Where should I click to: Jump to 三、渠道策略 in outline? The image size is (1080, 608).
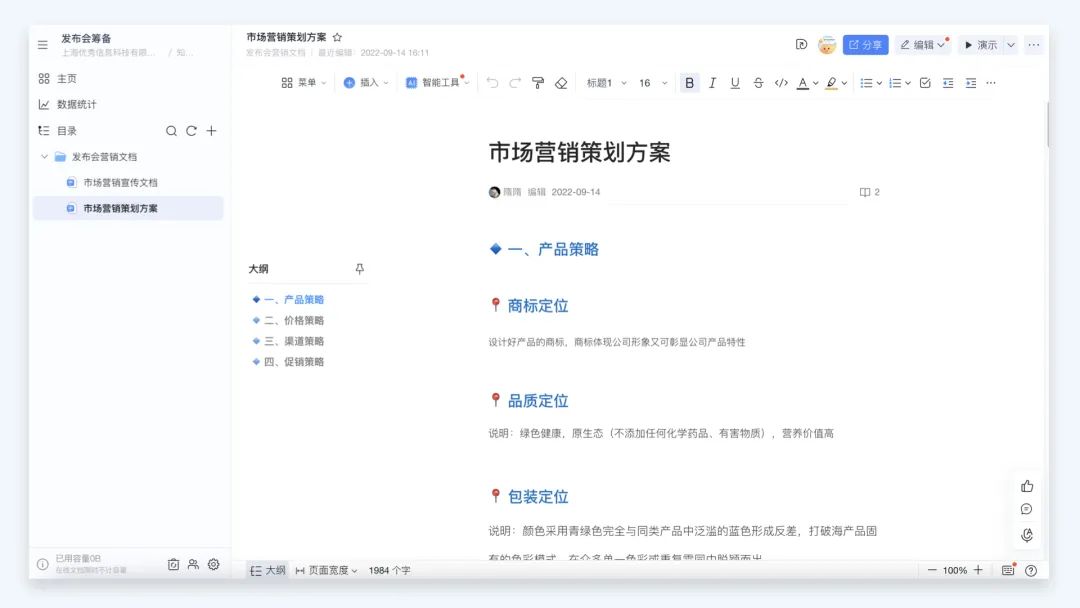[293, 341]
